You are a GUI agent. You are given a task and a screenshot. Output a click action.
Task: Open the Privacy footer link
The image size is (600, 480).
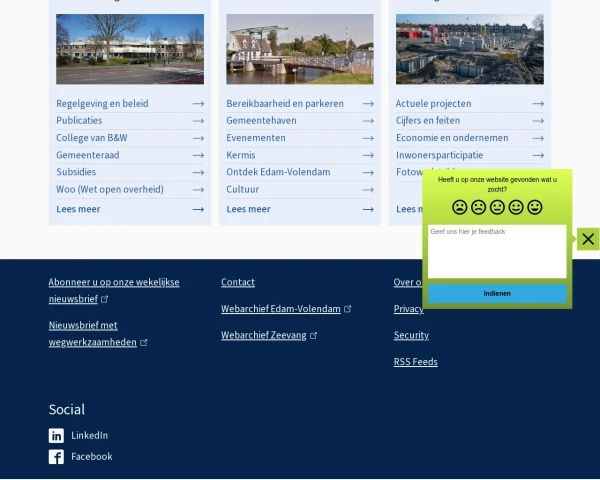pyautogui.click(x=408, y=309)
